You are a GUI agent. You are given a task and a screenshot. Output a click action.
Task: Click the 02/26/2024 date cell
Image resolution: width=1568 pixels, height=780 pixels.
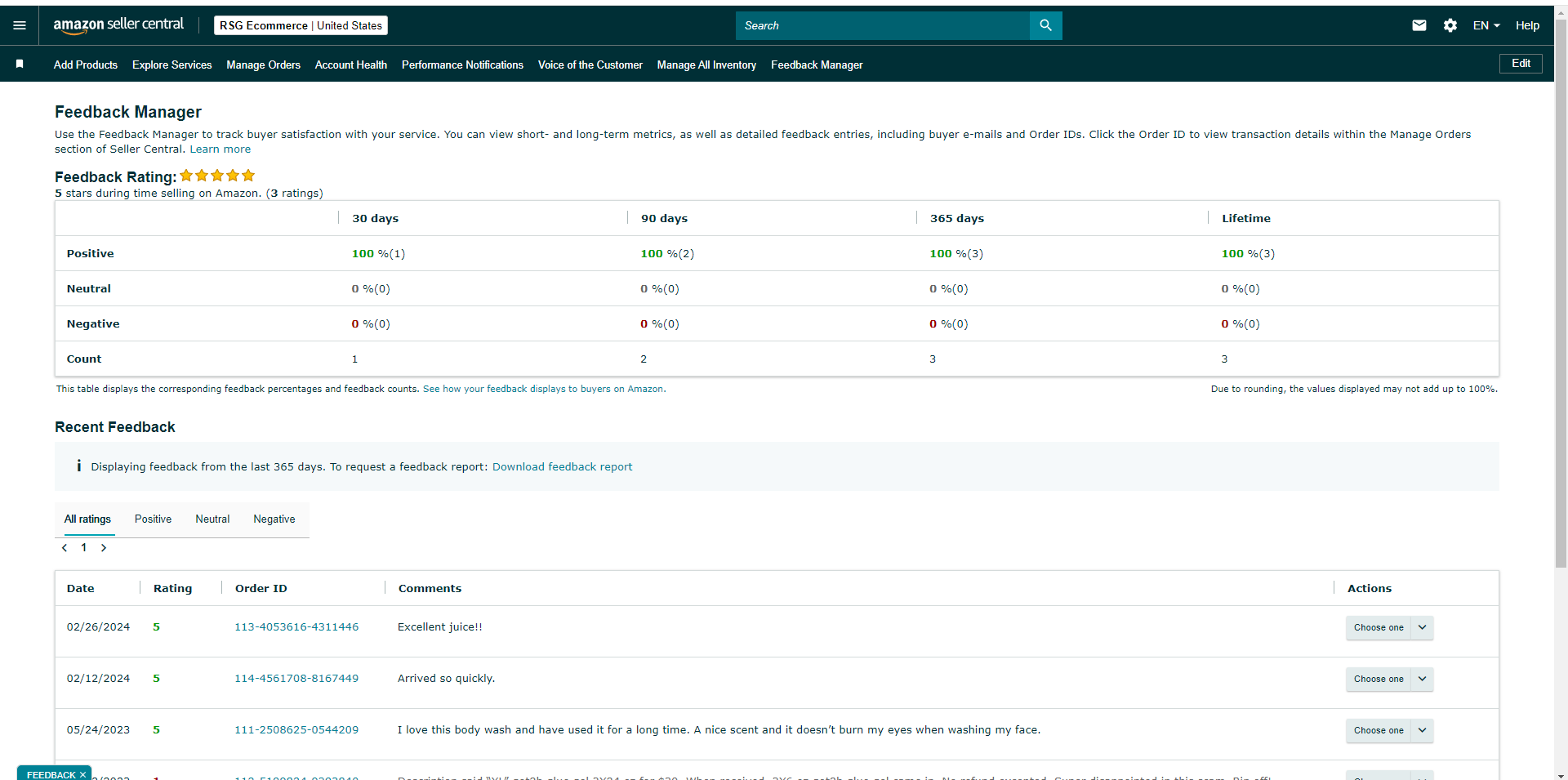coord(99,627)
